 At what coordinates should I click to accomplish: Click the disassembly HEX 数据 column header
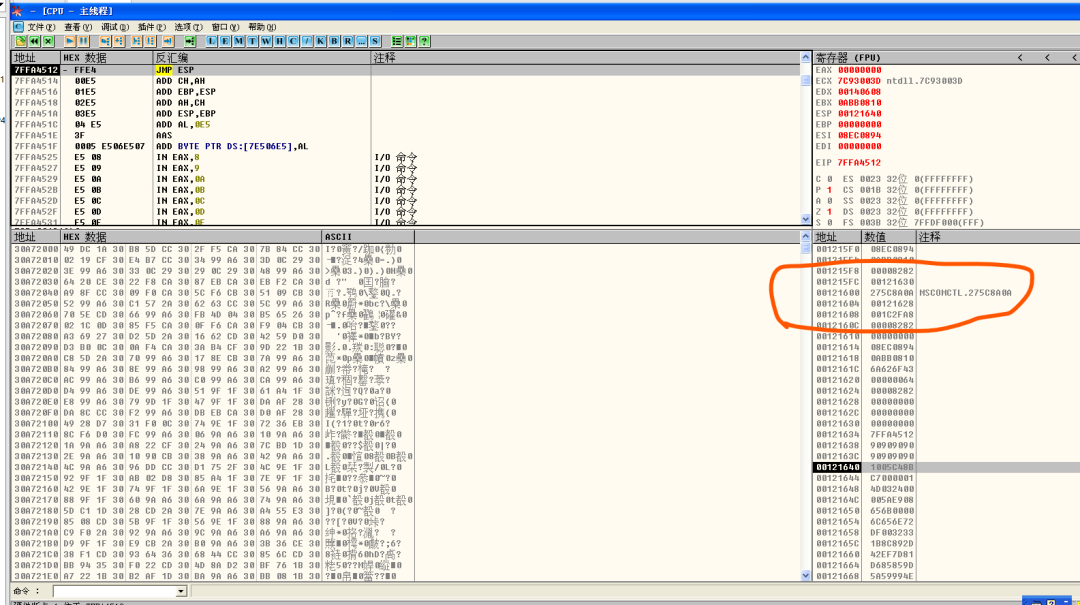coord(106,58)
